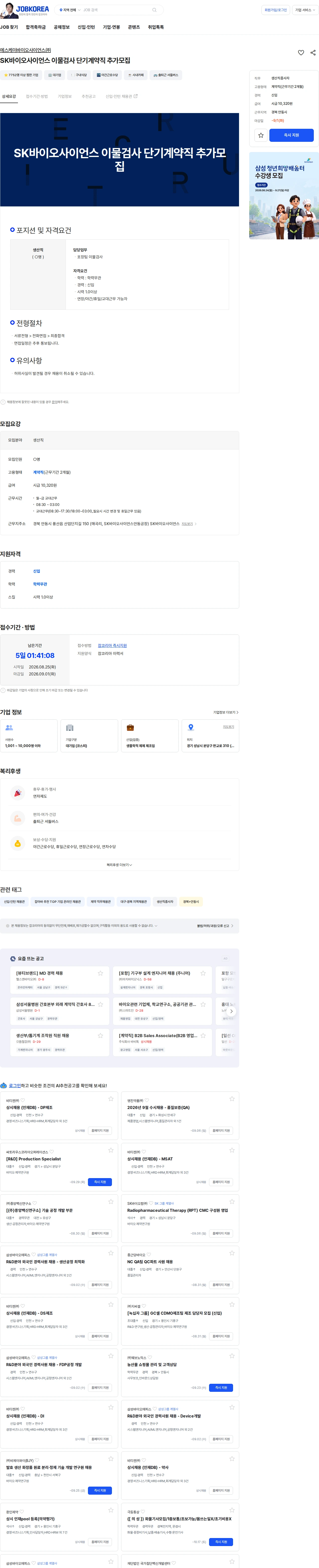Click the 대기업 tag chip
Viewport: 319px width, 1568px height.
55,75
